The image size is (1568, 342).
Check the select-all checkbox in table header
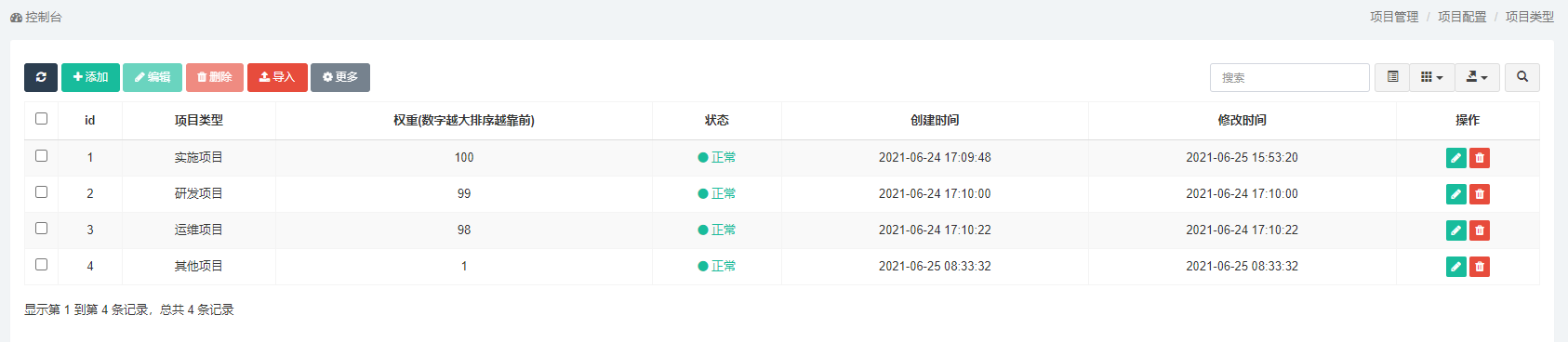coord(41,118)
